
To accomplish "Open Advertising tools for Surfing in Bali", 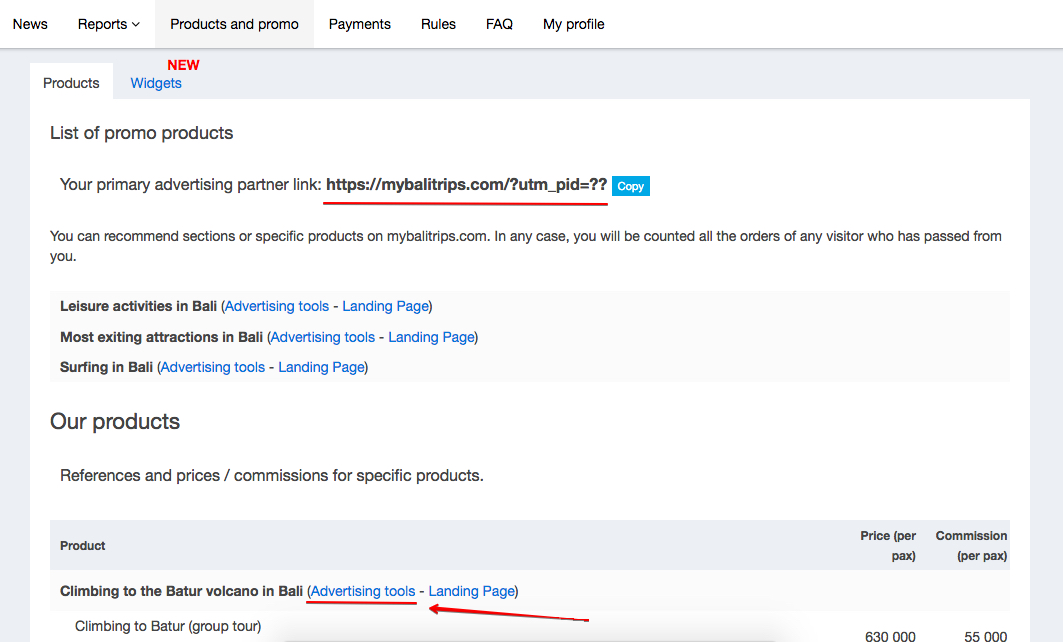I will pos(213,367).
